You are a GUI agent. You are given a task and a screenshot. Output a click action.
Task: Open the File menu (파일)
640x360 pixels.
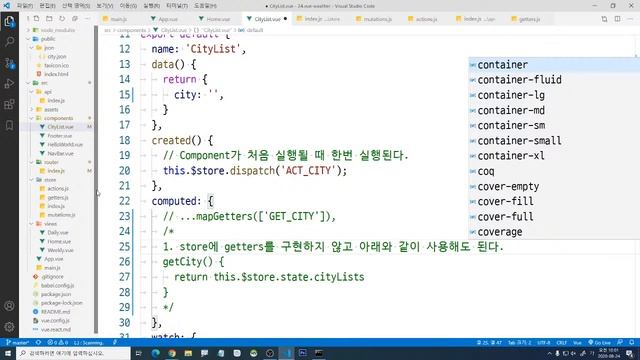(24, 6)
